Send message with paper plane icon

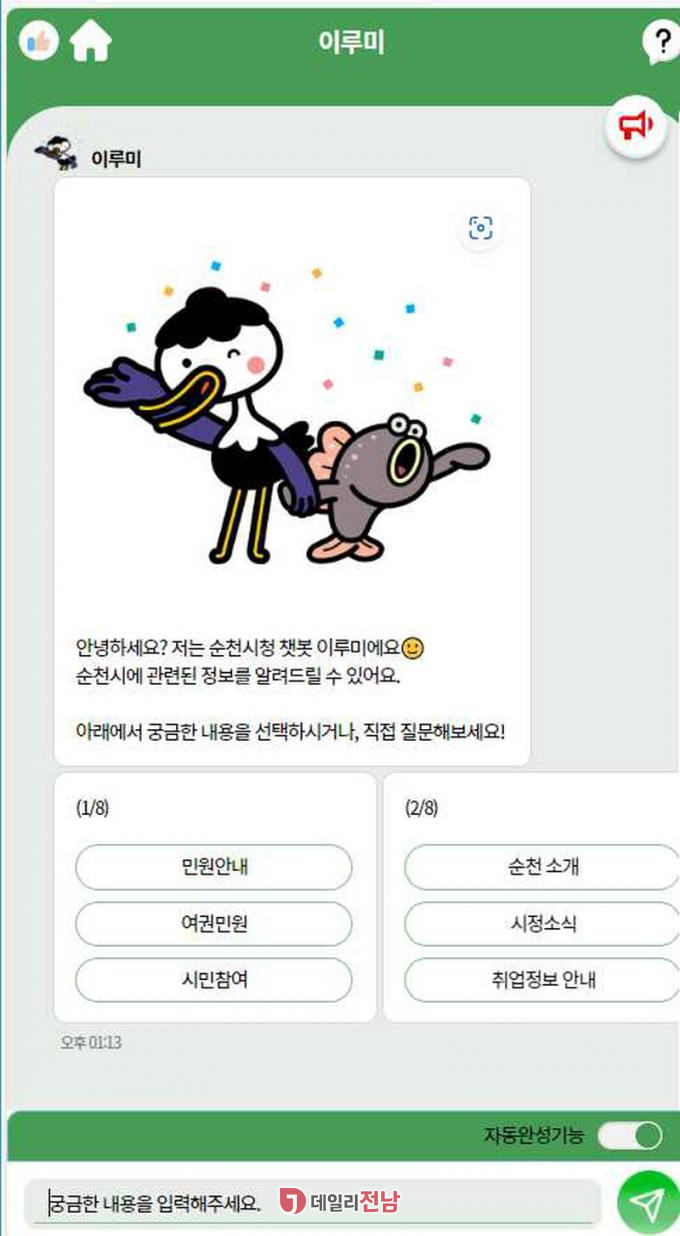(x=648, y=1203)
